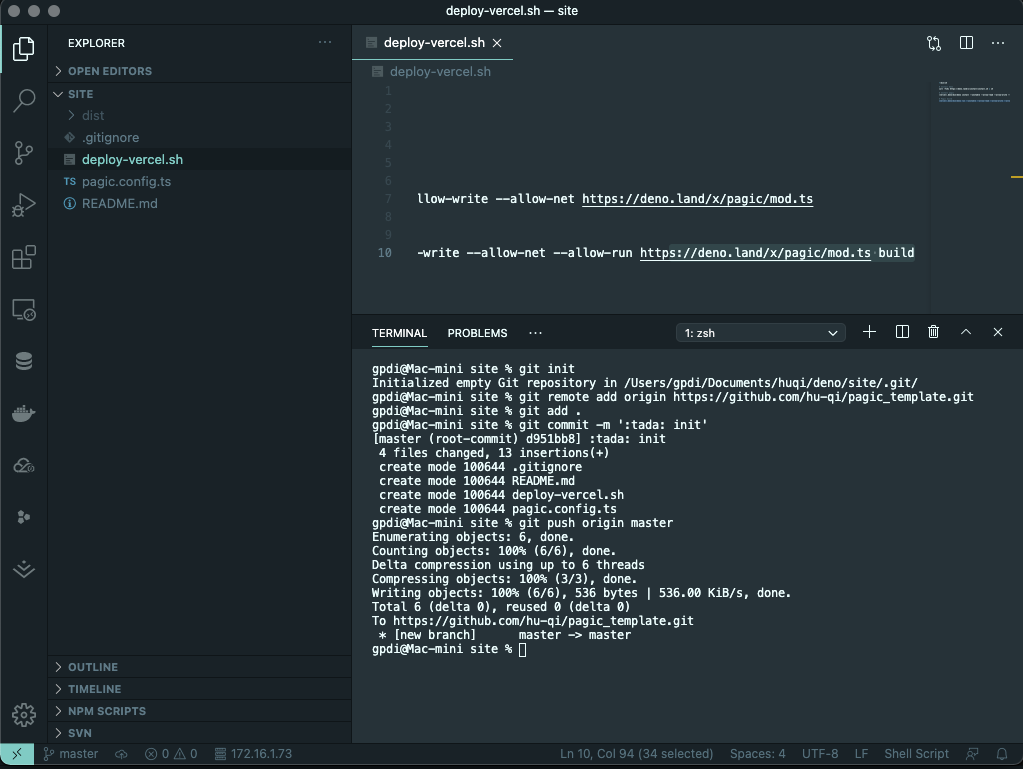
Task: Click deploy-vercel.sh in the breadcrumb
Action: pyautogui.click(x=440, y=72)
